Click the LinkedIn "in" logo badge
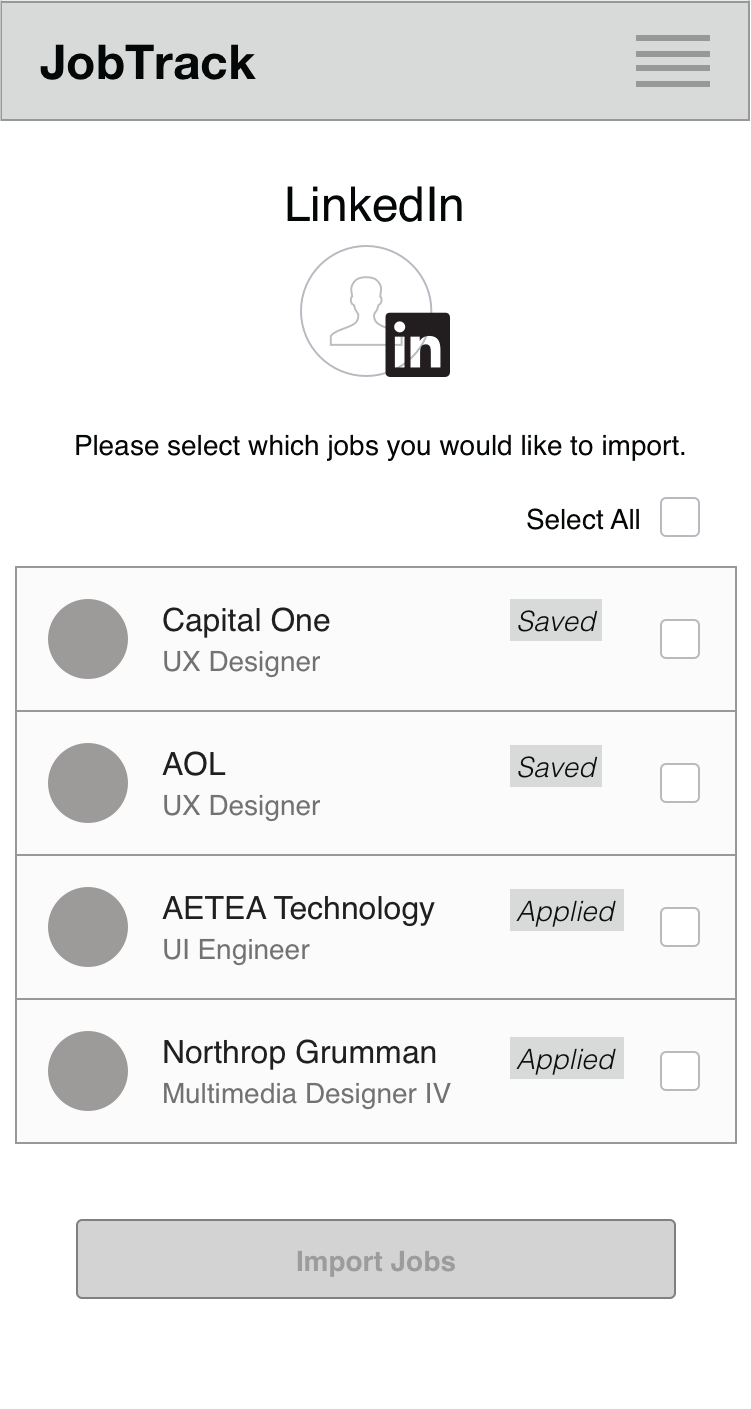Viewport: 751px width, 1409px height. (418, 345)
